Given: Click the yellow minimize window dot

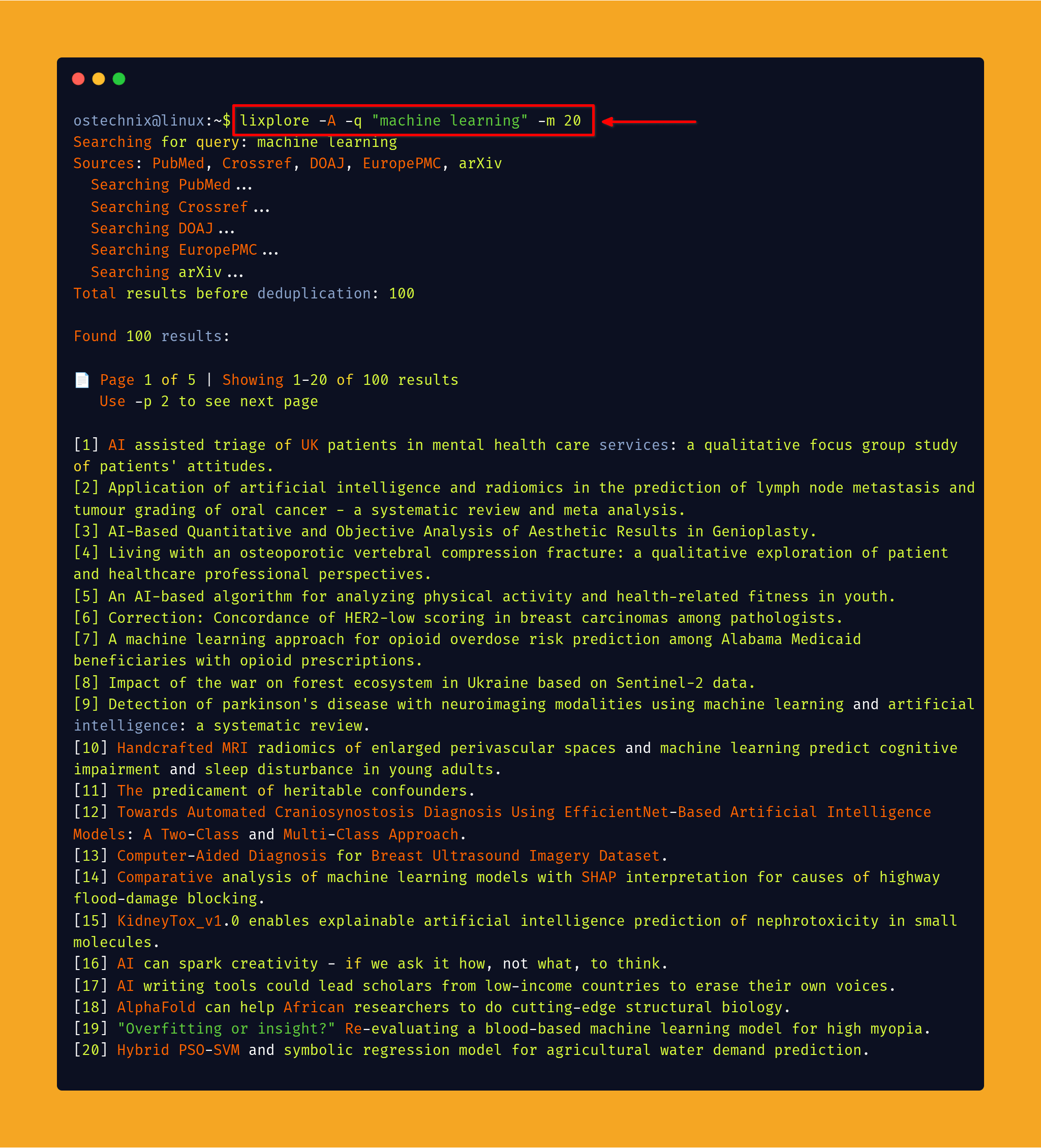Looking at the screenshot, I should click(x=99, y=79).
